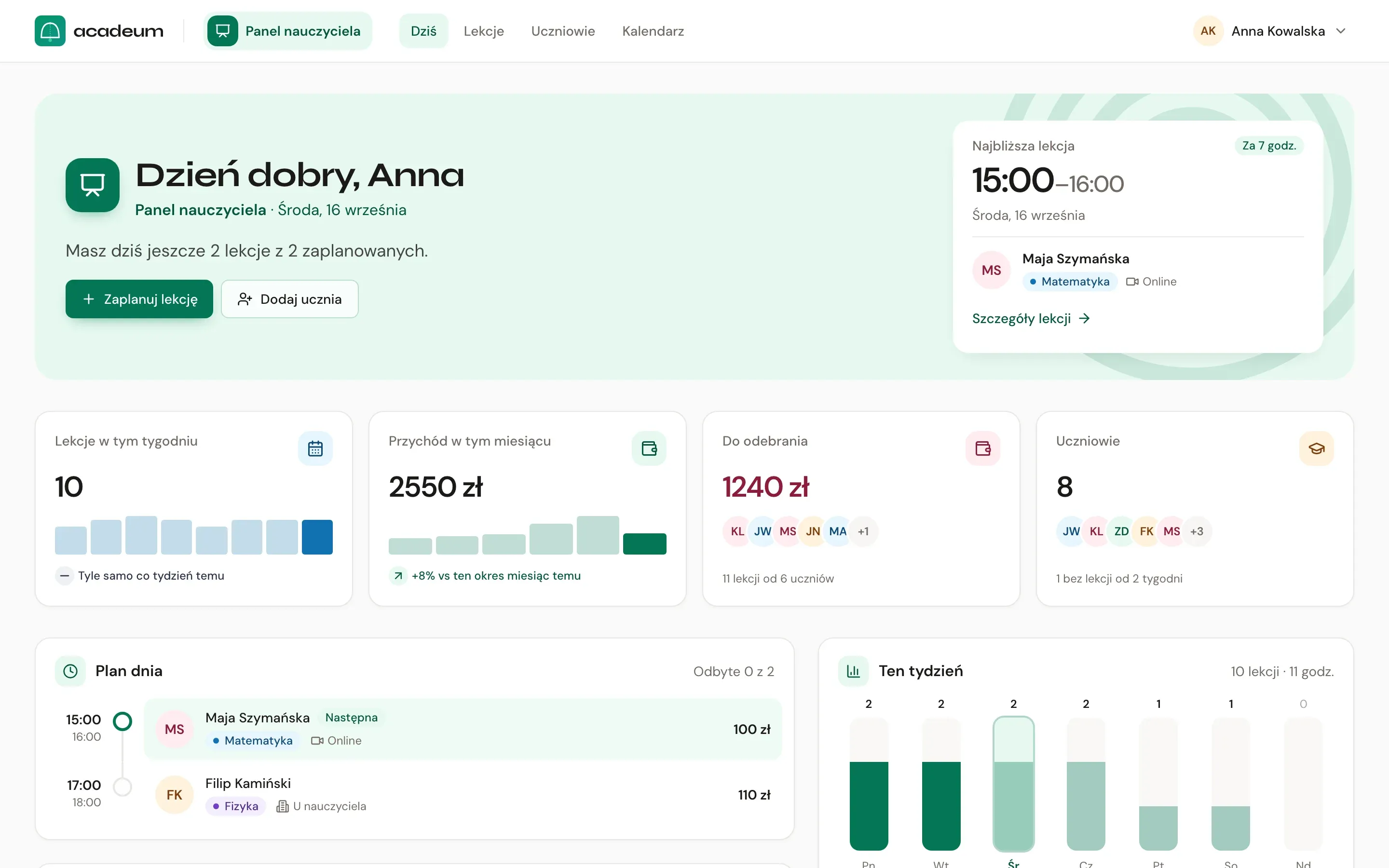
Task: Open the Lekcje tab
Action: pos(484,31)
